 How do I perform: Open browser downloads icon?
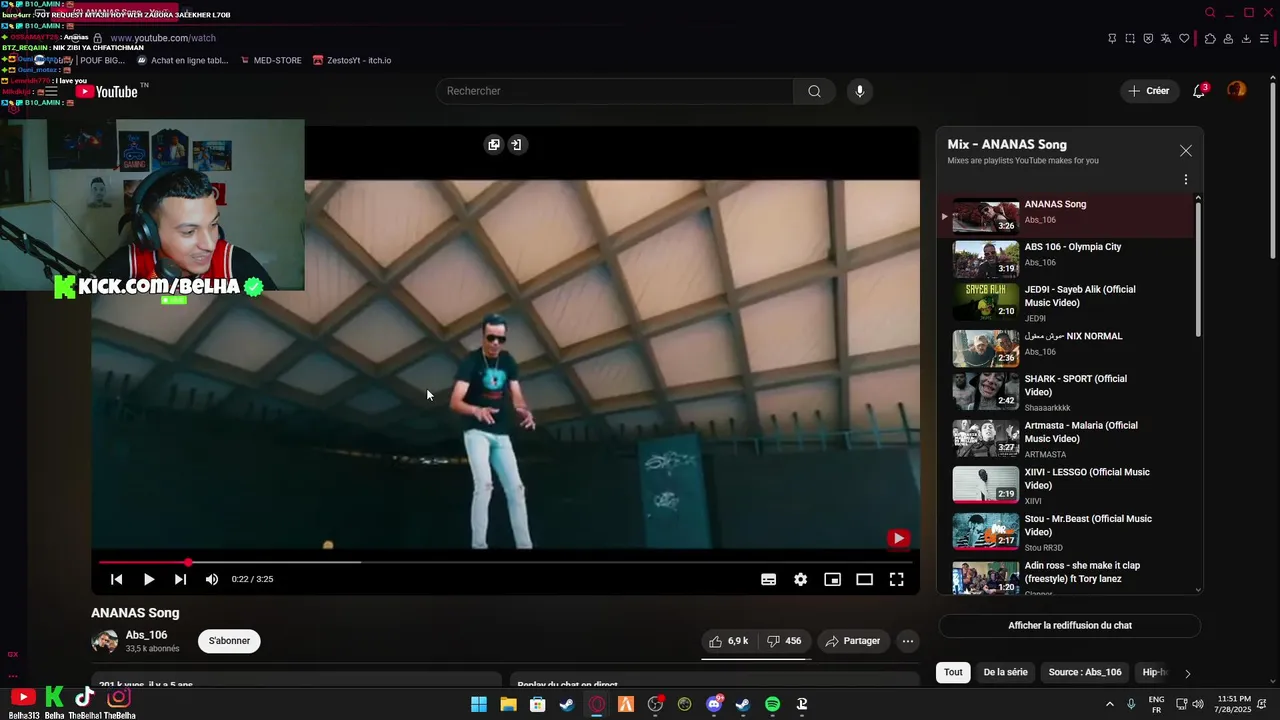pos(1246,38)
